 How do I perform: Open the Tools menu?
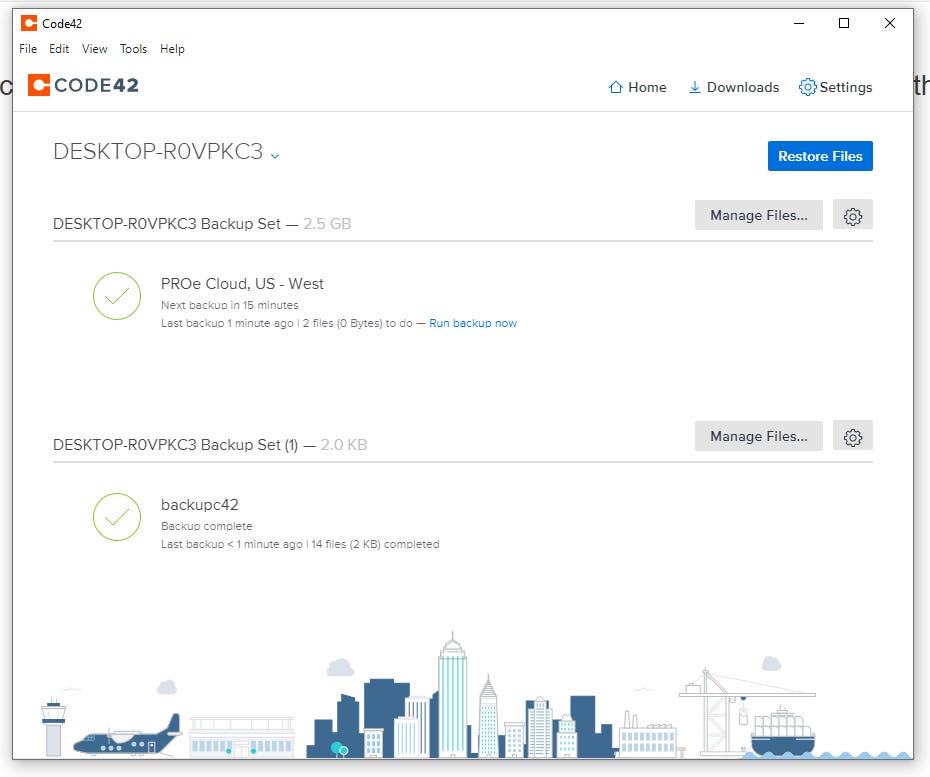(x=133, y=49)
